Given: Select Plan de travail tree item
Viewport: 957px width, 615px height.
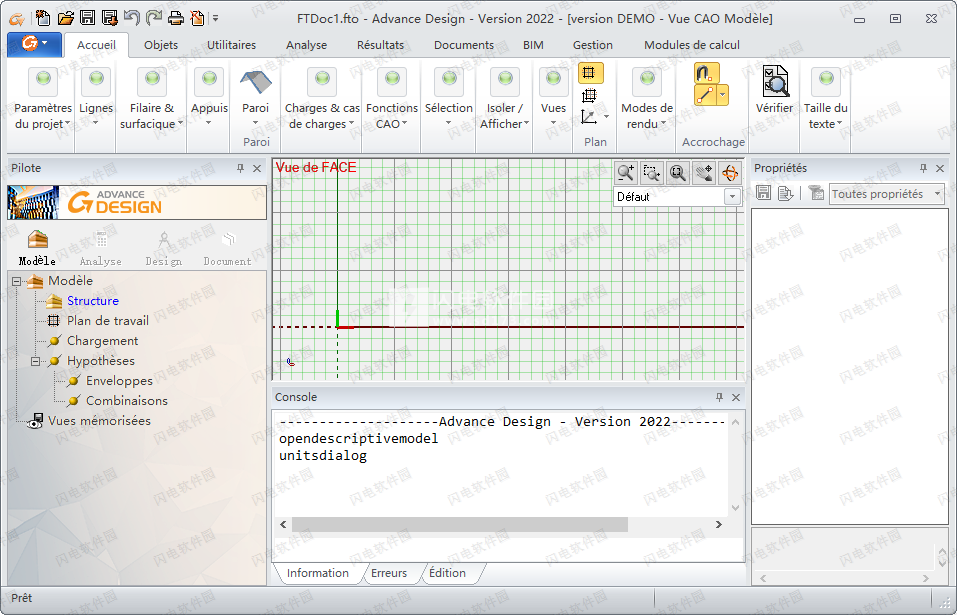Looking at the screenshot, I should (x=107, y=321).
